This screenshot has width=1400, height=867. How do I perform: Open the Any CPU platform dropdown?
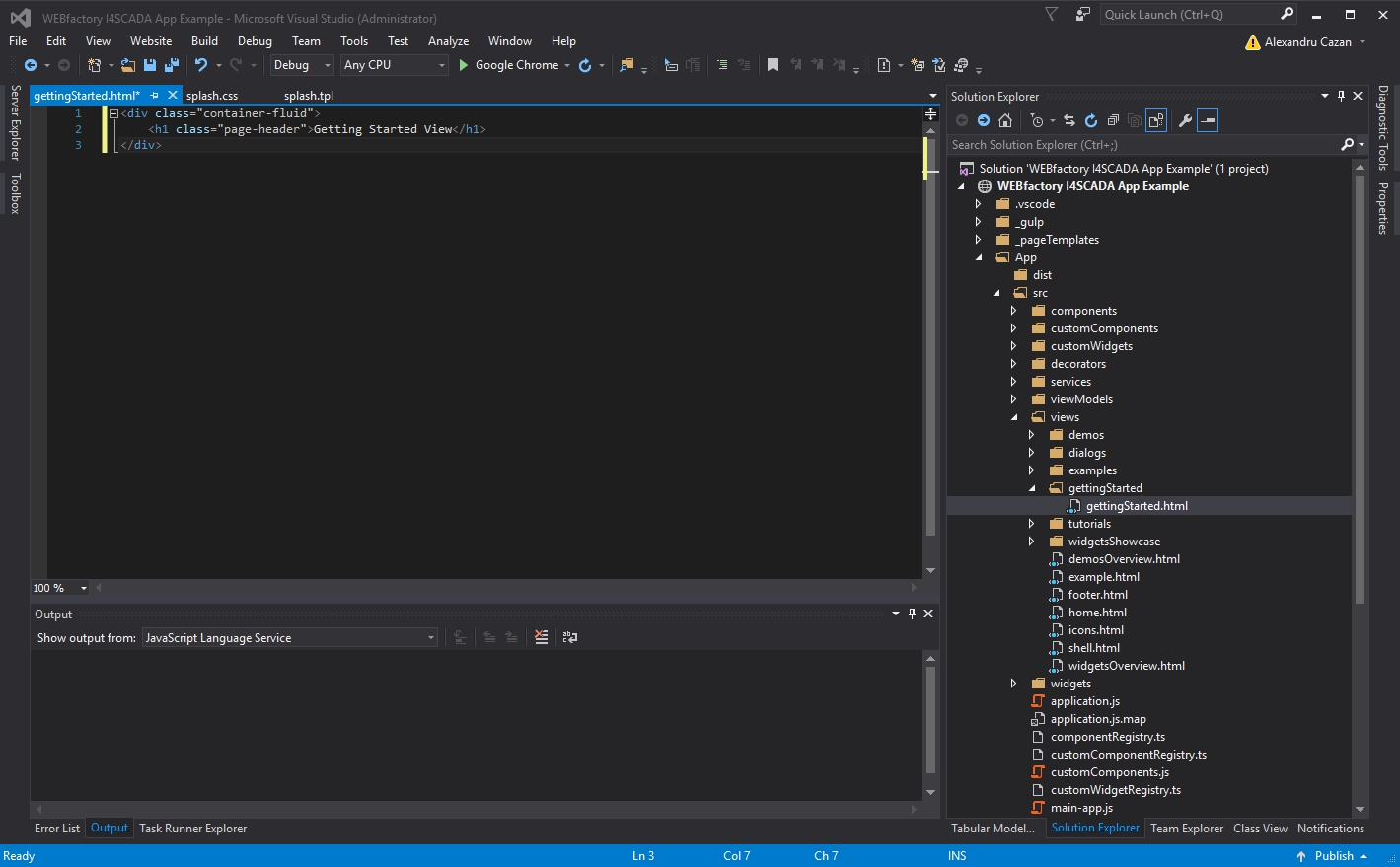coord(395,65)
